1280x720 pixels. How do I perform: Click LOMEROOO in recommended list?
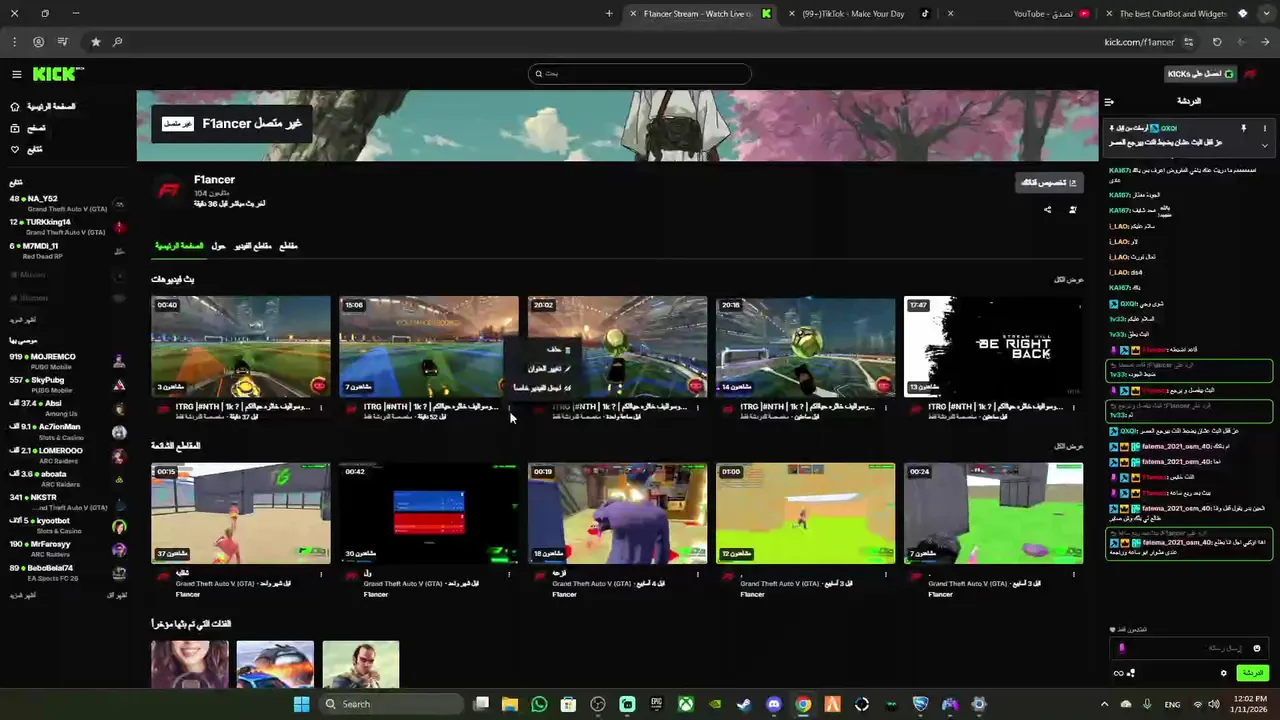point(66,455)
